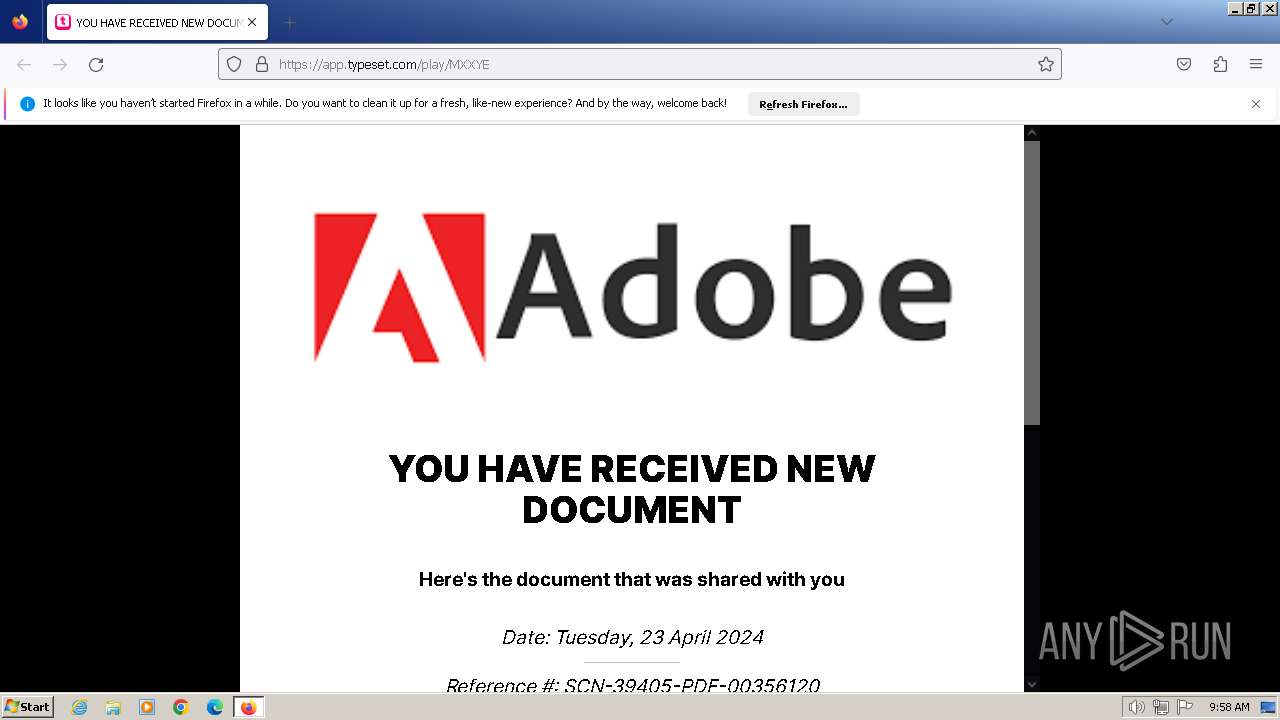
Task: Click the YOU HAVE RECEIVED NEW DOCUMENT heading
Action: 632,489
